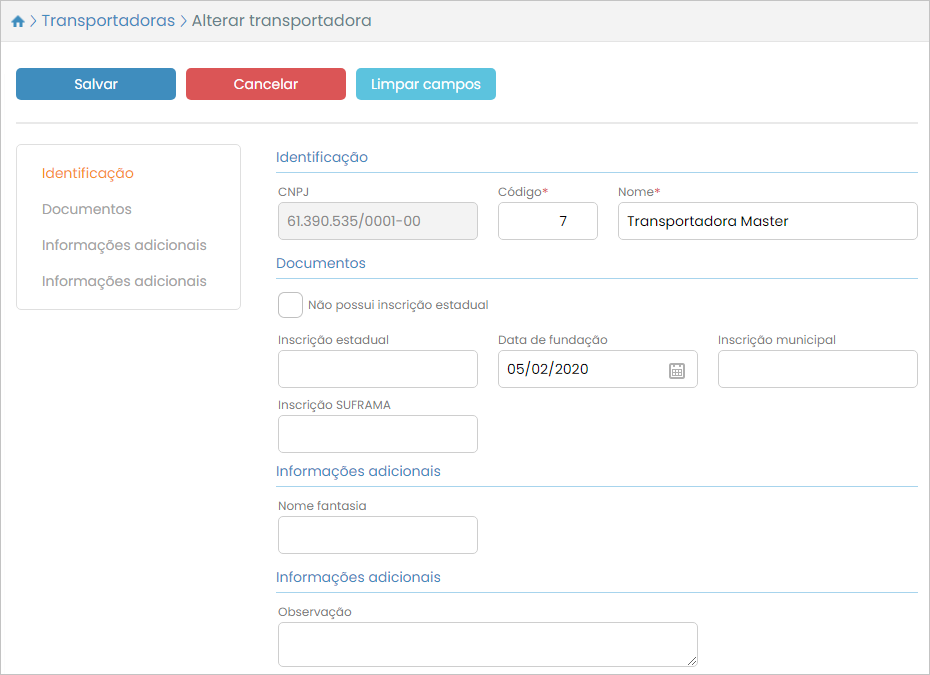Jump to Documentos in the left sidebar
Screen dimensions: 930x675
pyautogui.click(x=87, y=209)
